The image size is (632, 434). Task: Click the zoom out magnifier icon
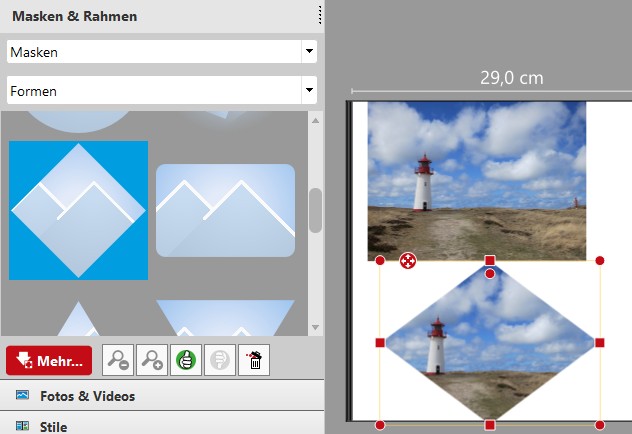click(x=118, y=360)
